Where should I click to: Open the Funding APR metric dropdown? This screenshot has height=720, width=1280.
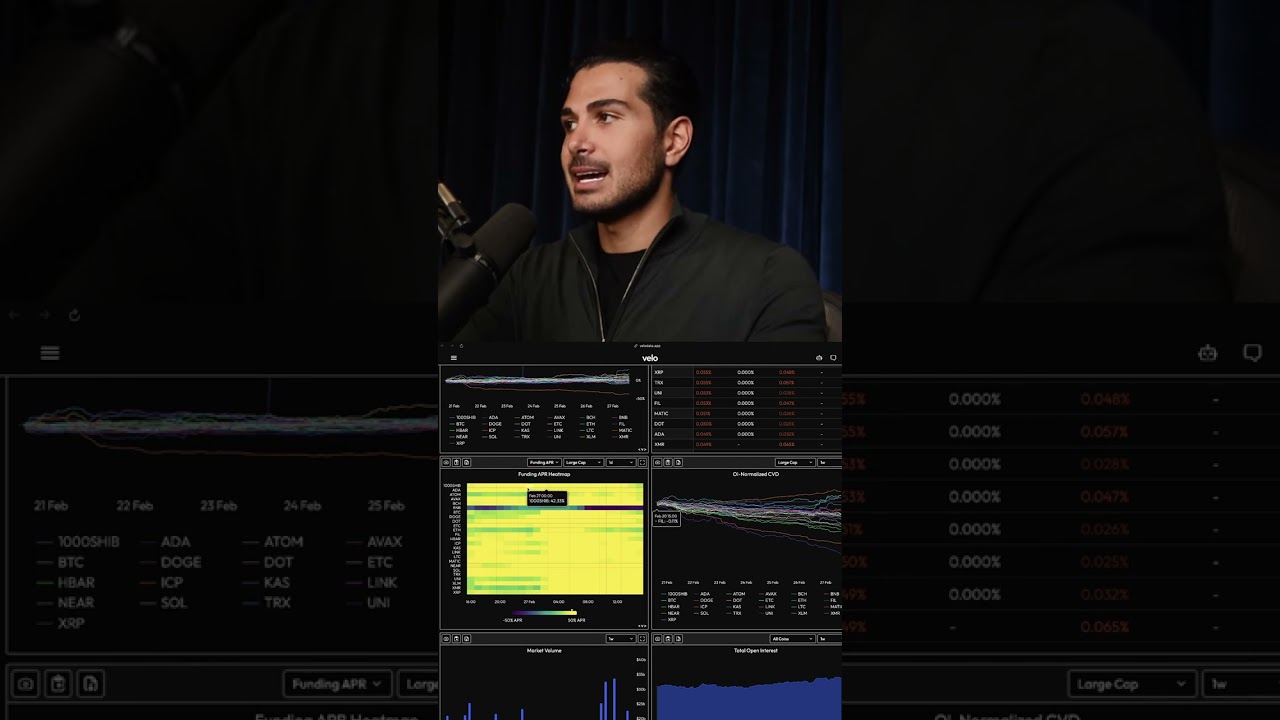[x=544, y=463]
